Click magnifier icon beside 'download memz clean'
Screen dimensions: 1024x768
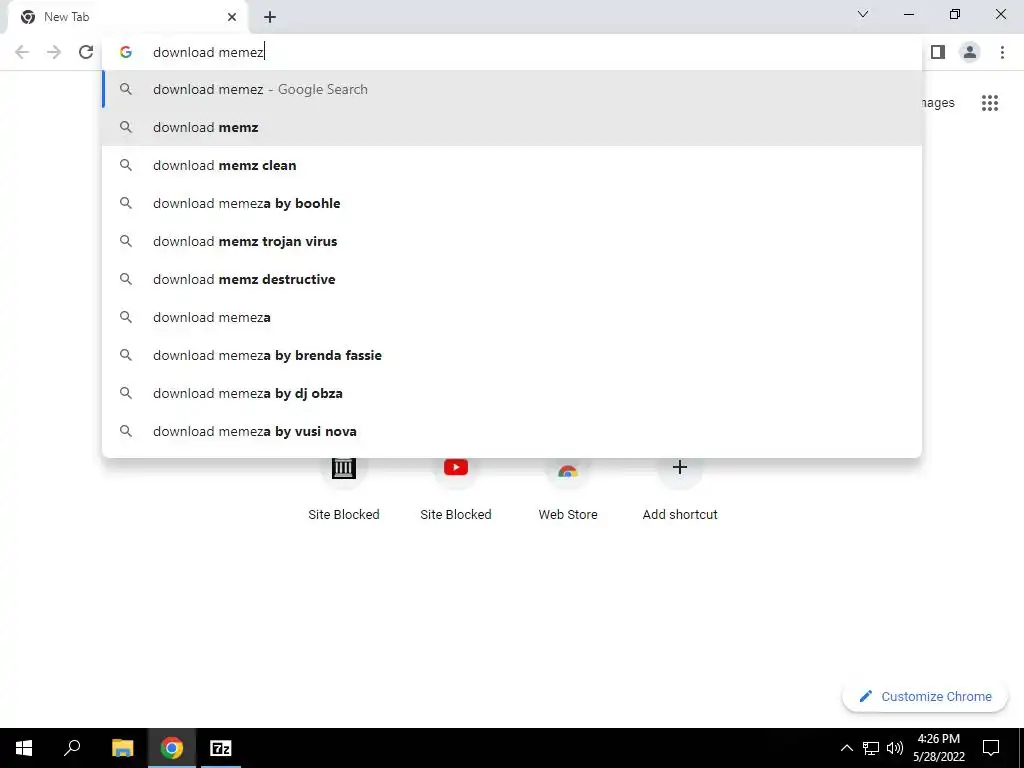click(x=125, y=165)
